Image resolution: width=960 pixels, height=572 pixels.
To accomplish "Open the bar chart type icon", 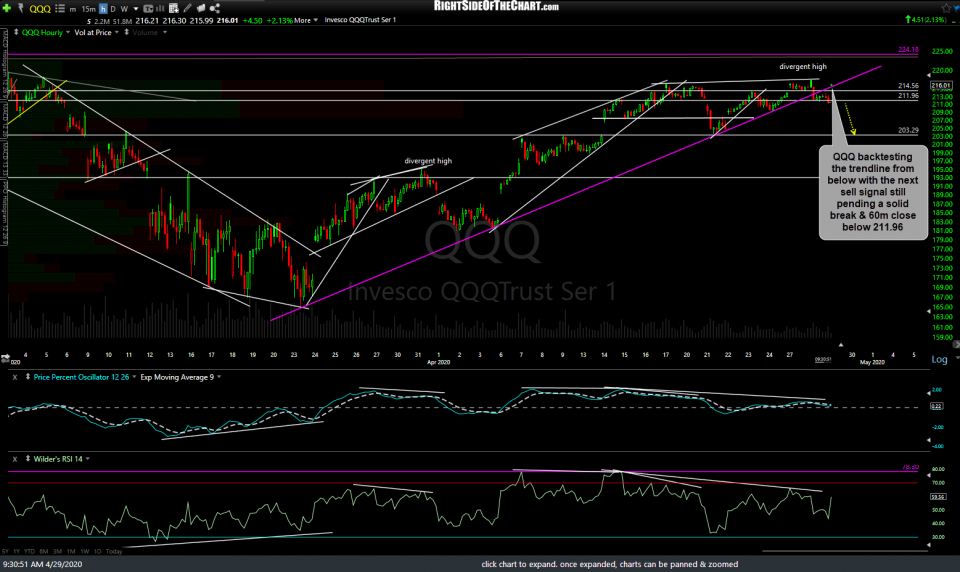I will [160, 9].
